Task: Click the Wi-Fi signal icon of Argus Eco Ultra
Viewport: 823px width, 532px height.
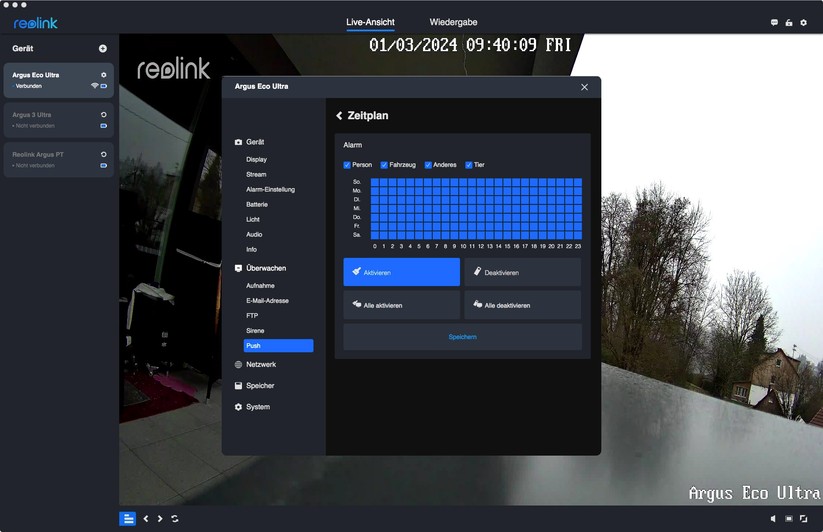Action: click(94, 86)
